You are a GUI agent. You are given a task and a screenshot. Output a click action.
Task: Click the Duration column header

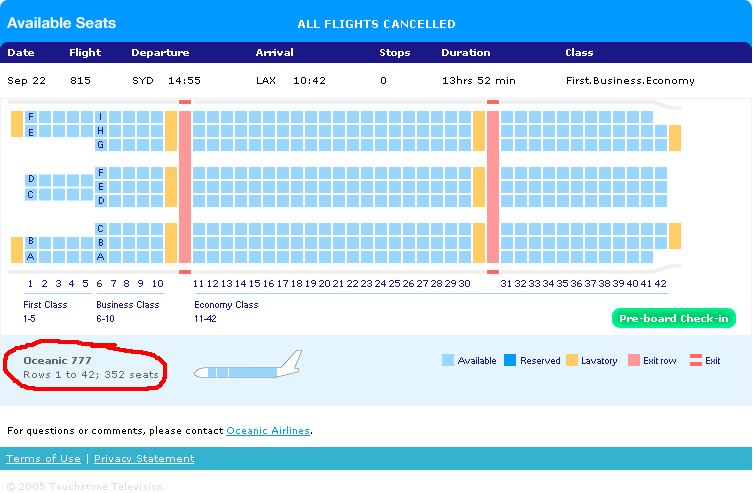point(465,52)
